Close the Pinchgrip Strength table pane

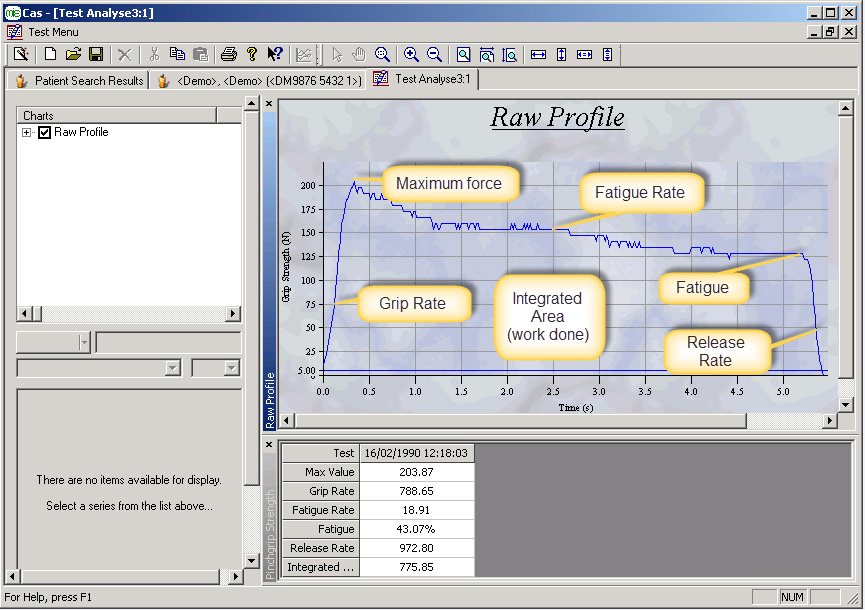[x=269, y=444]
